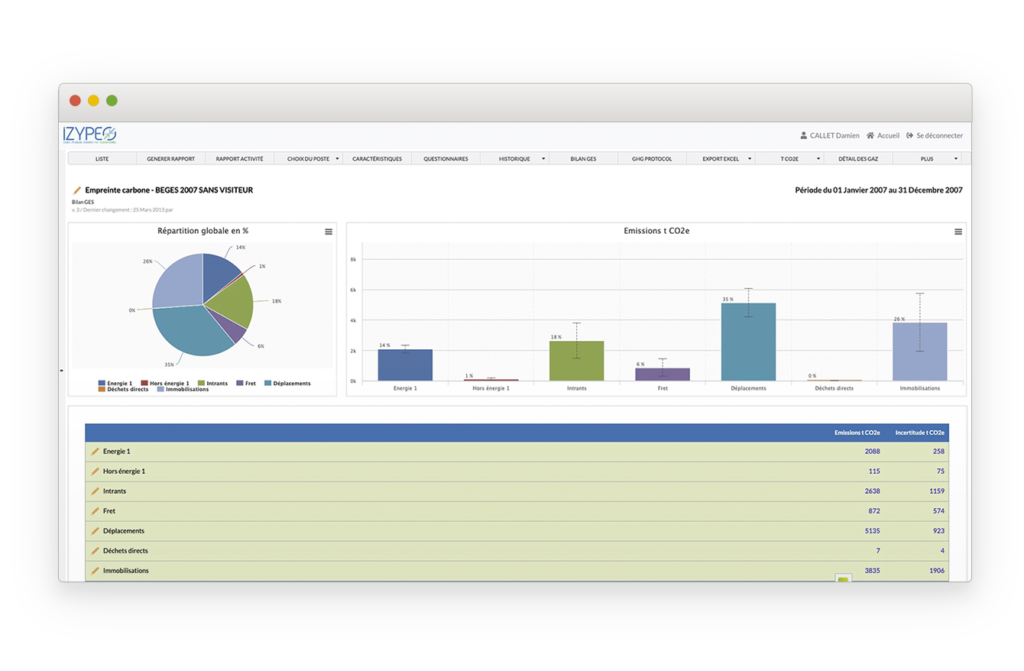The height and width of the screenshot is (671, 1024).
Task: Open the Bilan GES menu item
Action: point(583,159)
